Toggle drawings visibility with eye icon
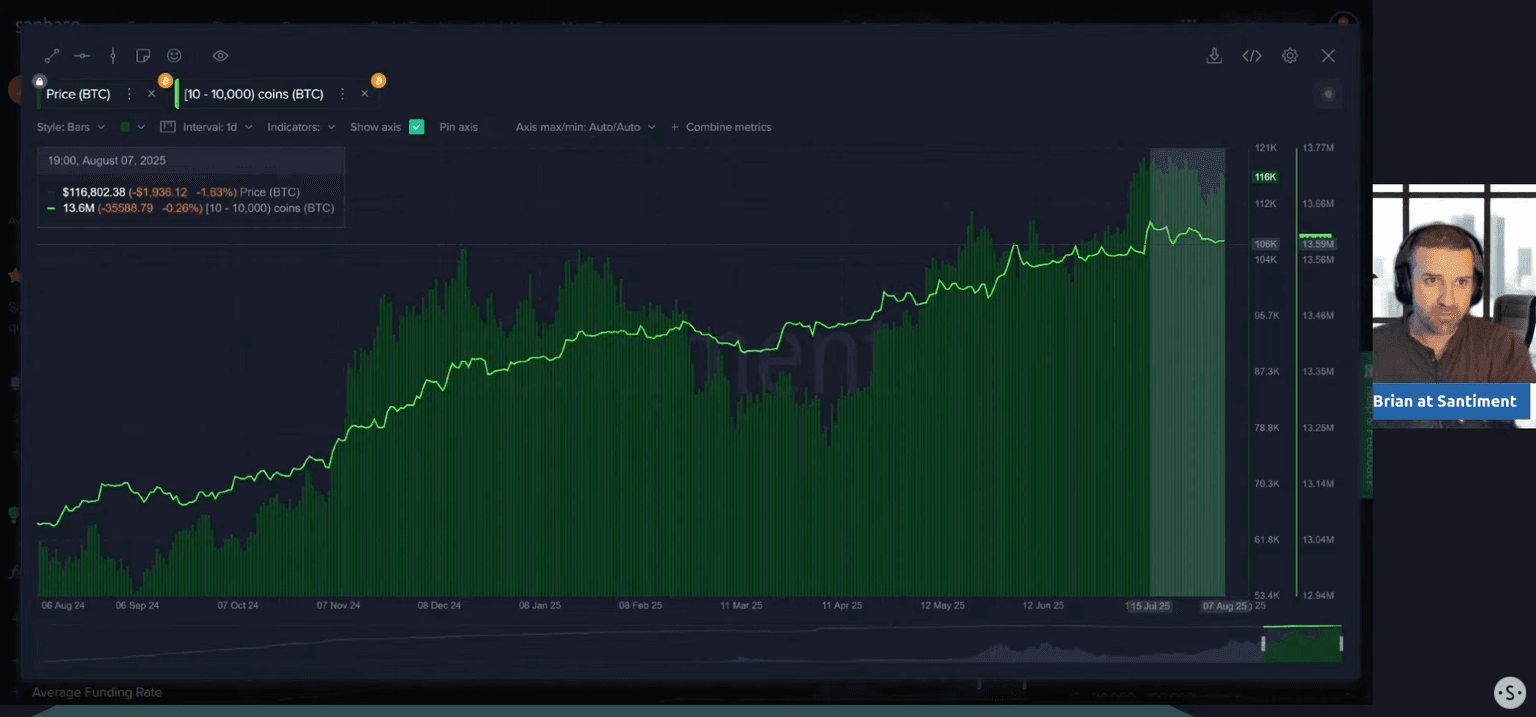The width and height of the screenshot is (1536, 717). click(221, 56)
